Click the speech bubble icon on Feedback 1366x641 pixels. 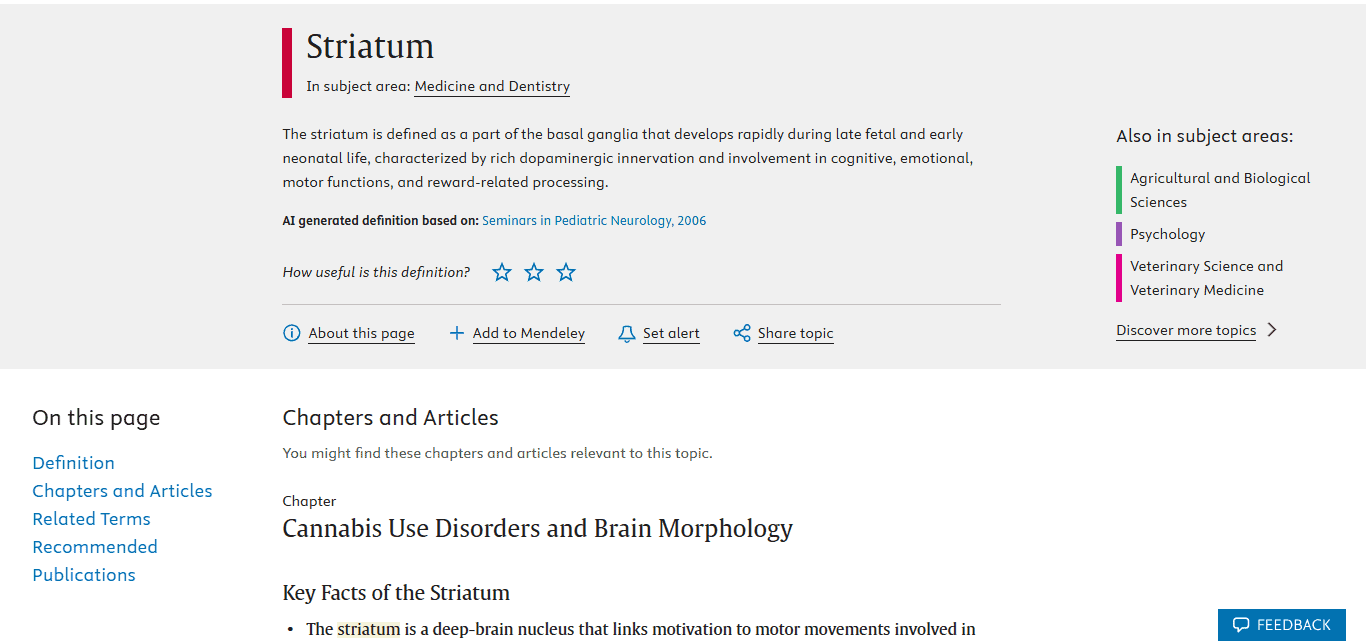click(x=1241, y=625)
